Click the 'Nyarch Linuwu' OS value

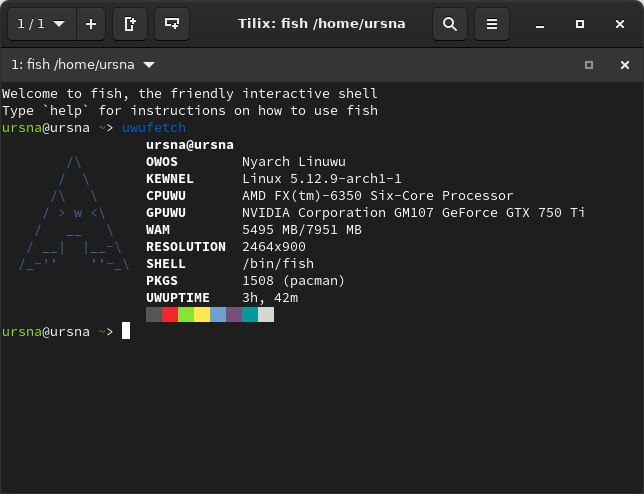[294, 161]
